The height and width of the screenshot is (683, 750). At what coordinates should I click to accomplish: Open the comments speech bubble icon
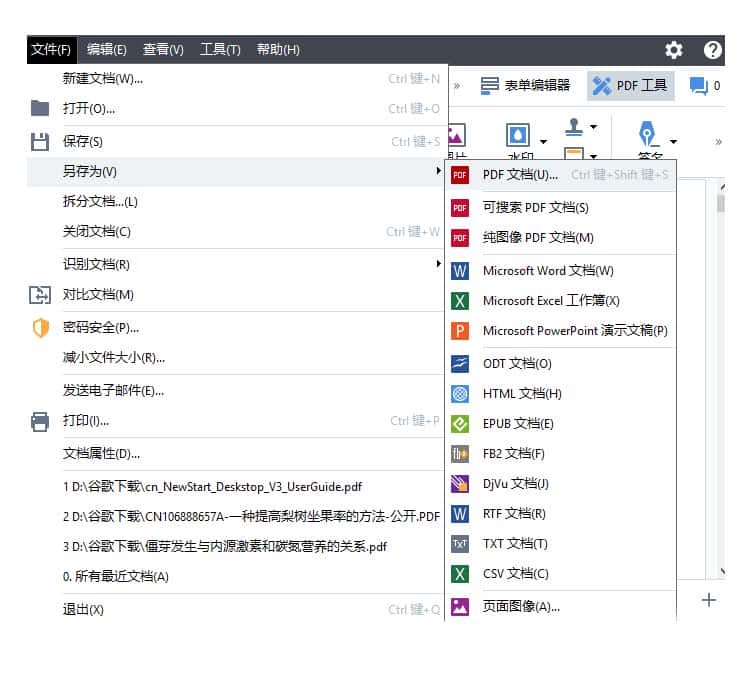click(x=699, y=86)
